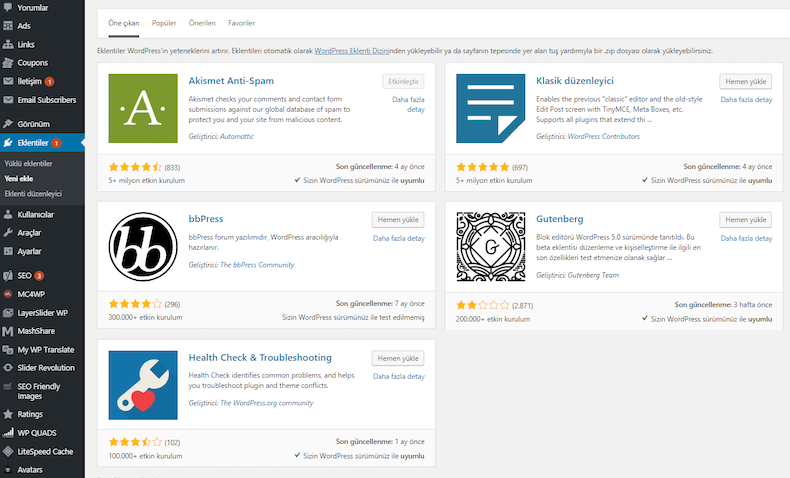Click the Eklentiler plug icon
The height and width of the screenshot is (478, 790).
[x=8, y=143]
